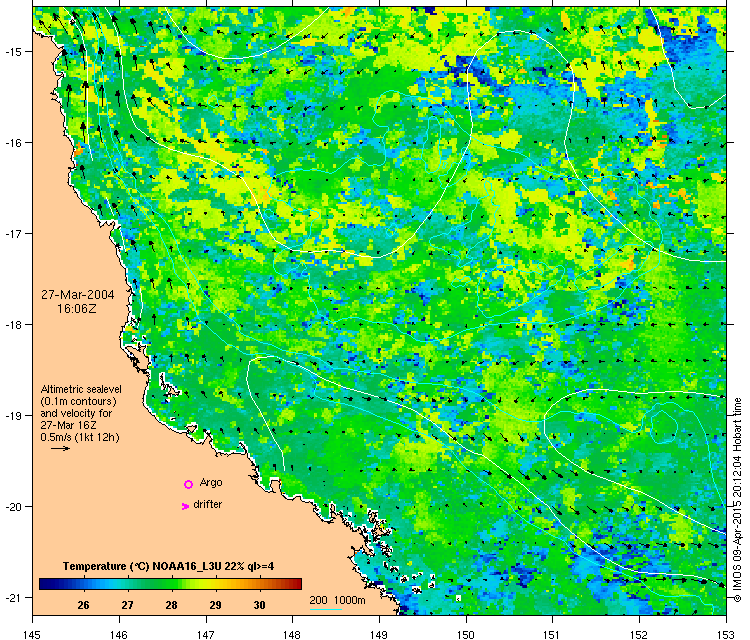Click the '200 1000m' depth contour label
Screen dimensions: 750x640
click(x=337, y=600)
